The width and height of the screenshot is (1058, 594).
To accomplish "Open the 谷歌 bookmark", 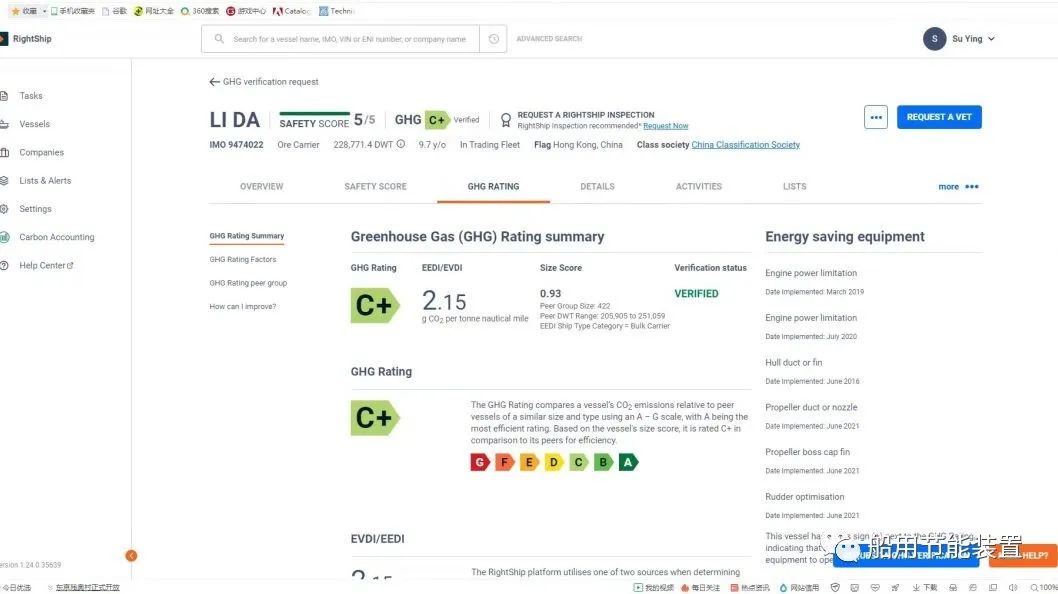I will point(114,11).
